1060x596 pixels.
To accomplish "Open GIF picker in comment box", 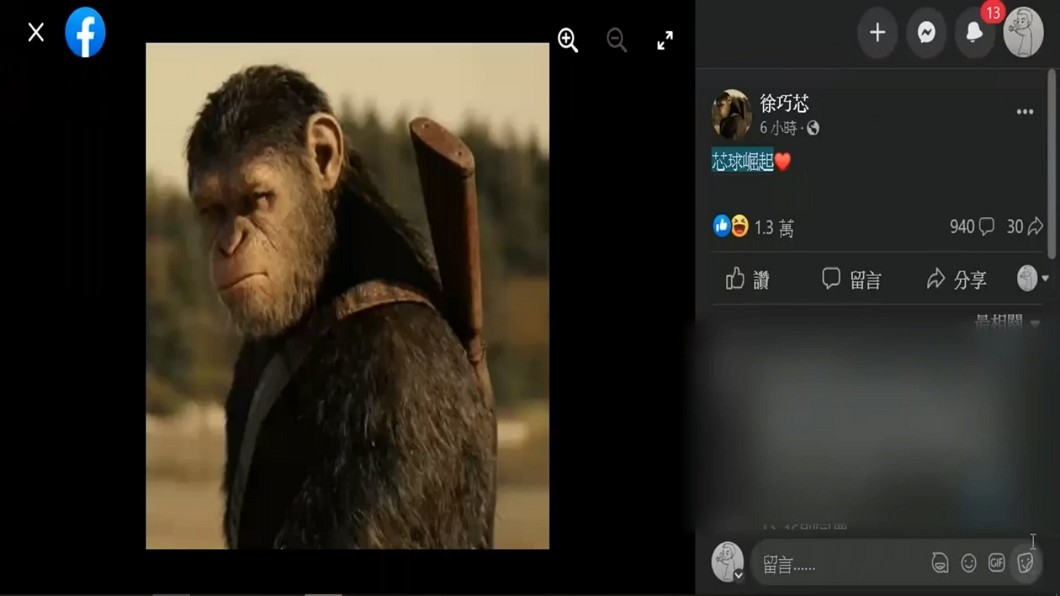I will (x=996, y=562).
